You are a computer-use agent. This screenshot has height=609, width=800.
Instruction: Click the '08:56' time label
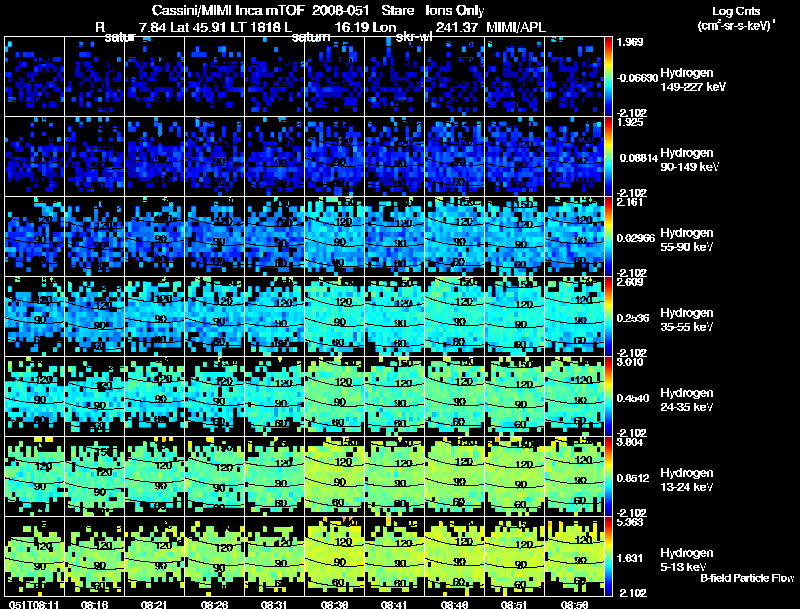(x=574, y=604)
